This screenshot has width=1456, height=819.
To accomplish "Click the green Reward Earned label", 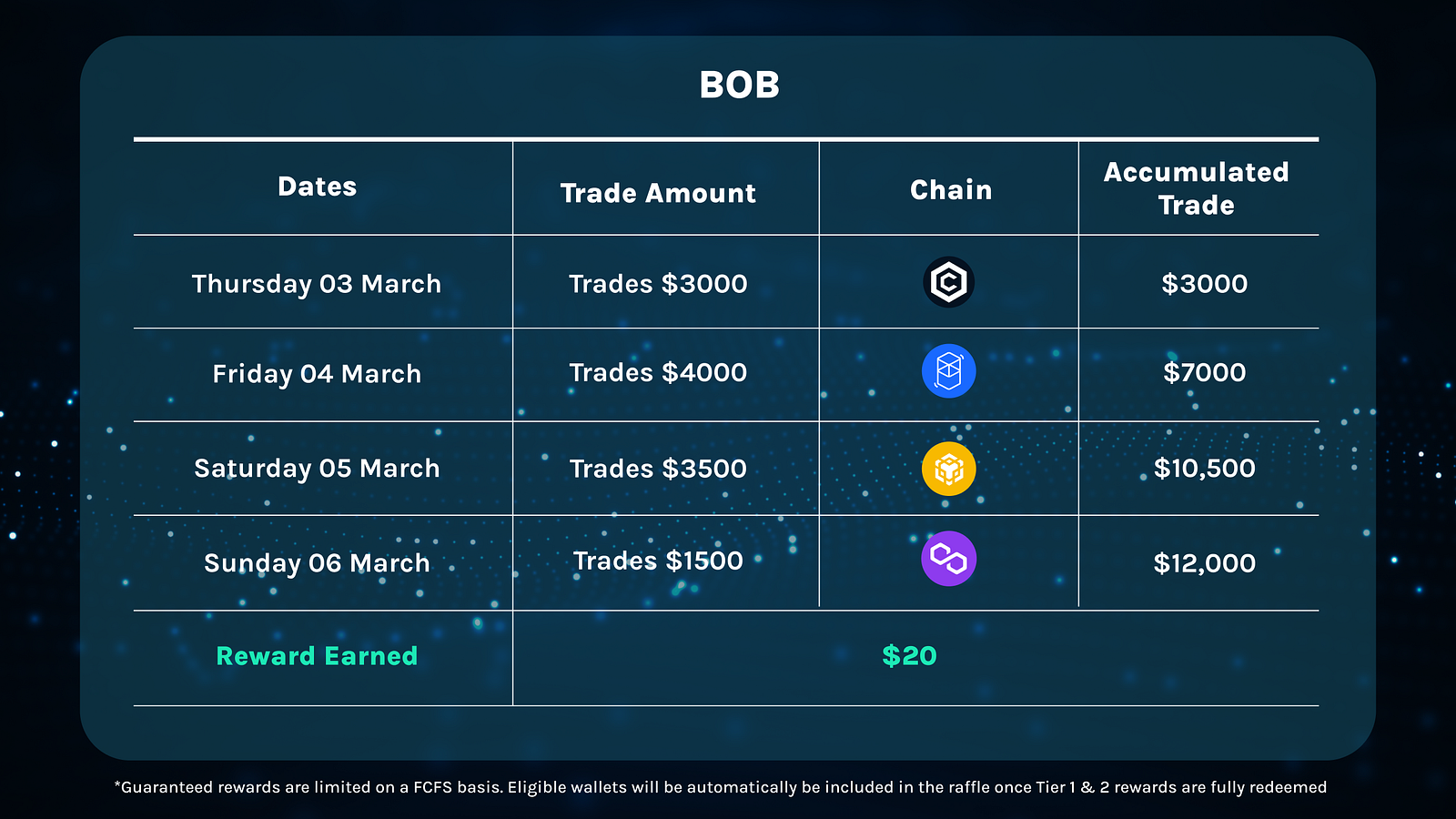I will pos(317,656).
